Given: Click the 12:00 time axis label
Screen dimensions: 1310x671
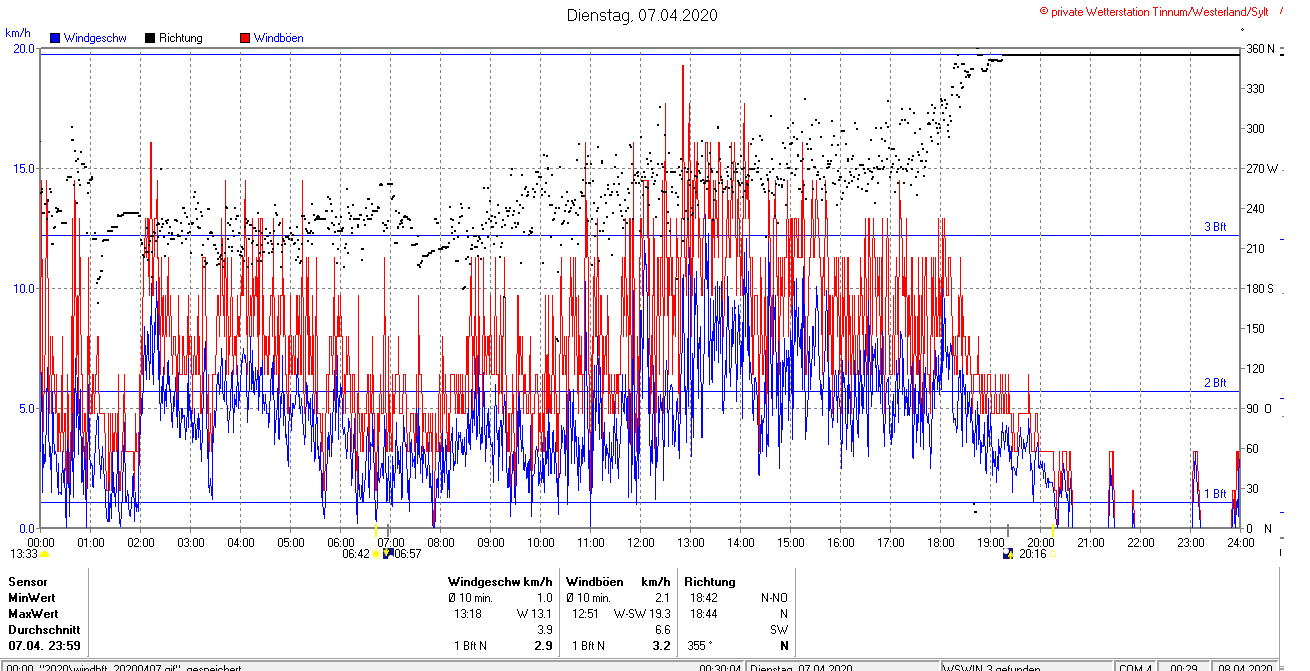Looking at the screenshot, I should coord(641,543).
